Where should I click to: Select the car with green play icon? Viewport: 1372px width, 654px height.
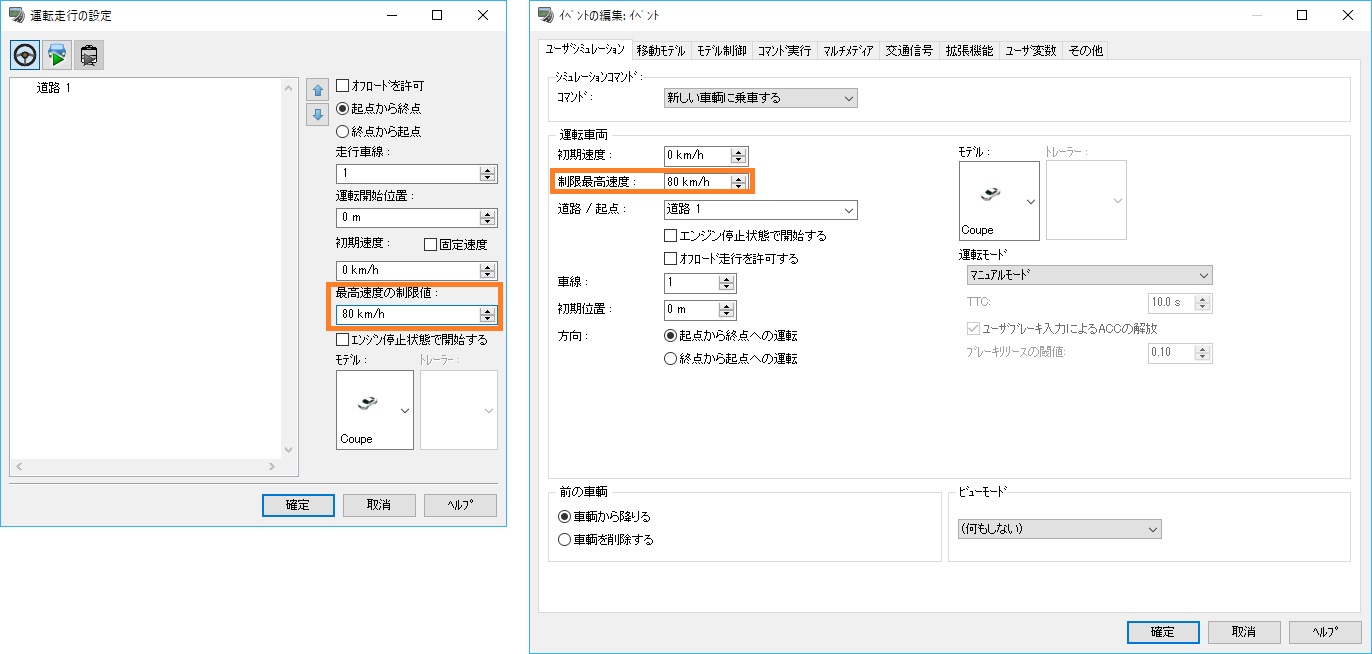(x=58, y=55)
